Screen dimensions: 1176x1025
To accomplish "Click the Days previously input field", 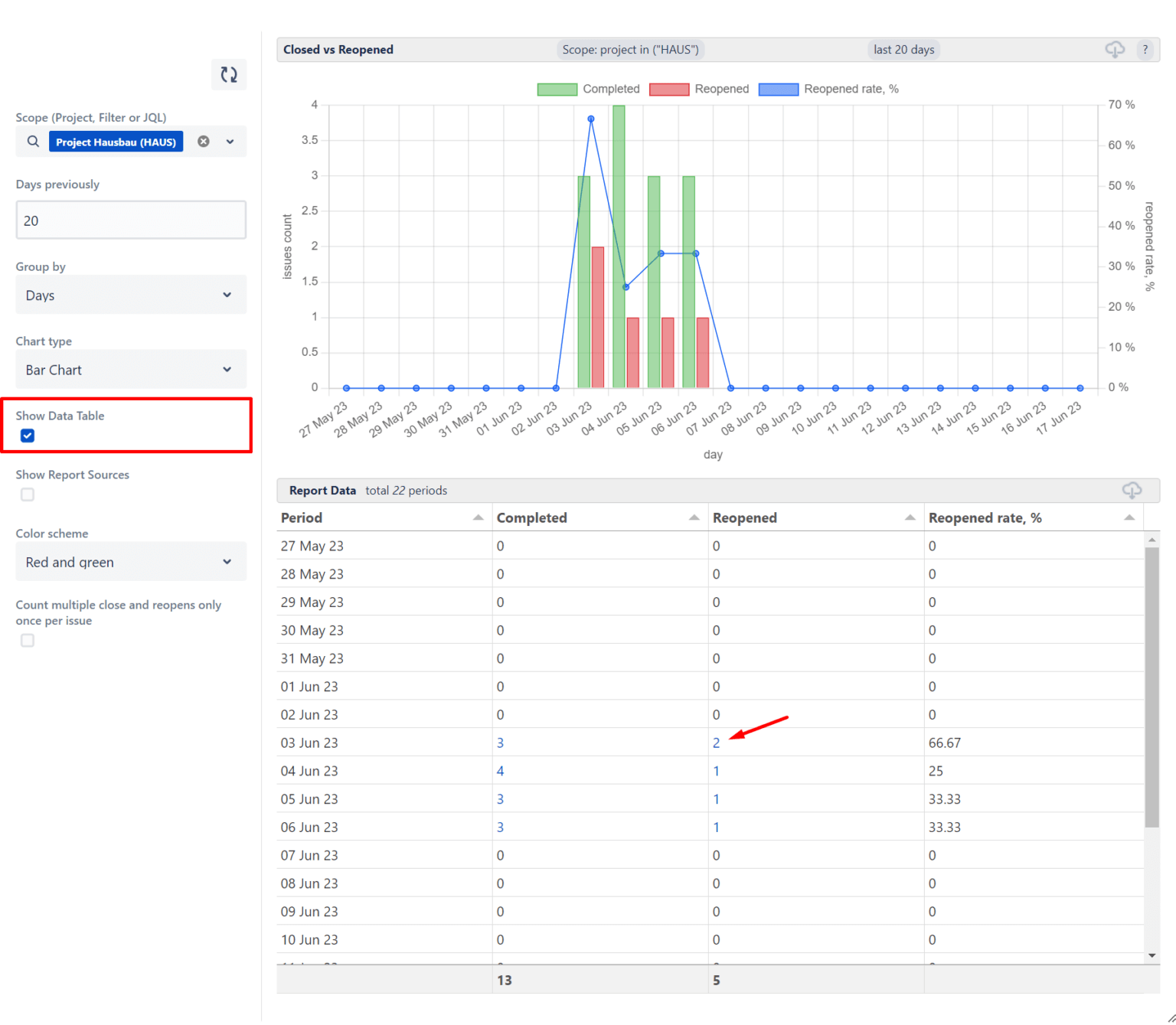I will [x=130, y=220].
